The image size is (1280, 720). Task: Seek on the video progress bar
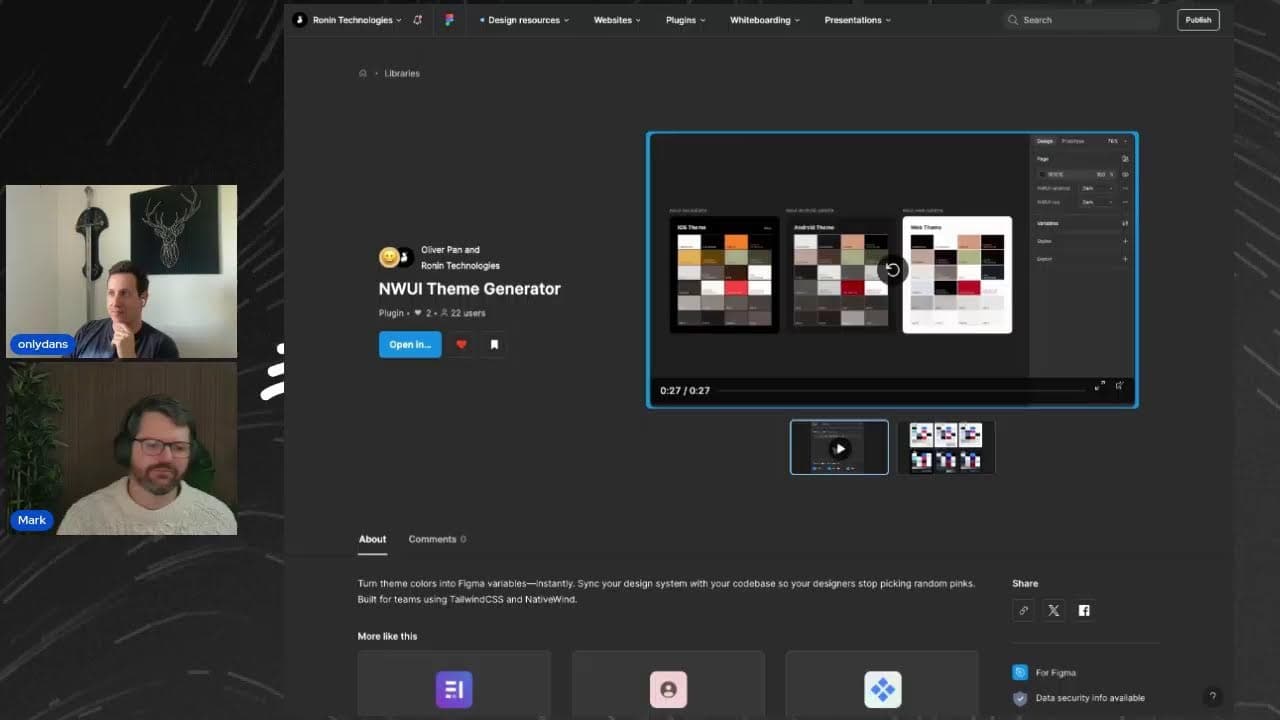coord(900,390)
